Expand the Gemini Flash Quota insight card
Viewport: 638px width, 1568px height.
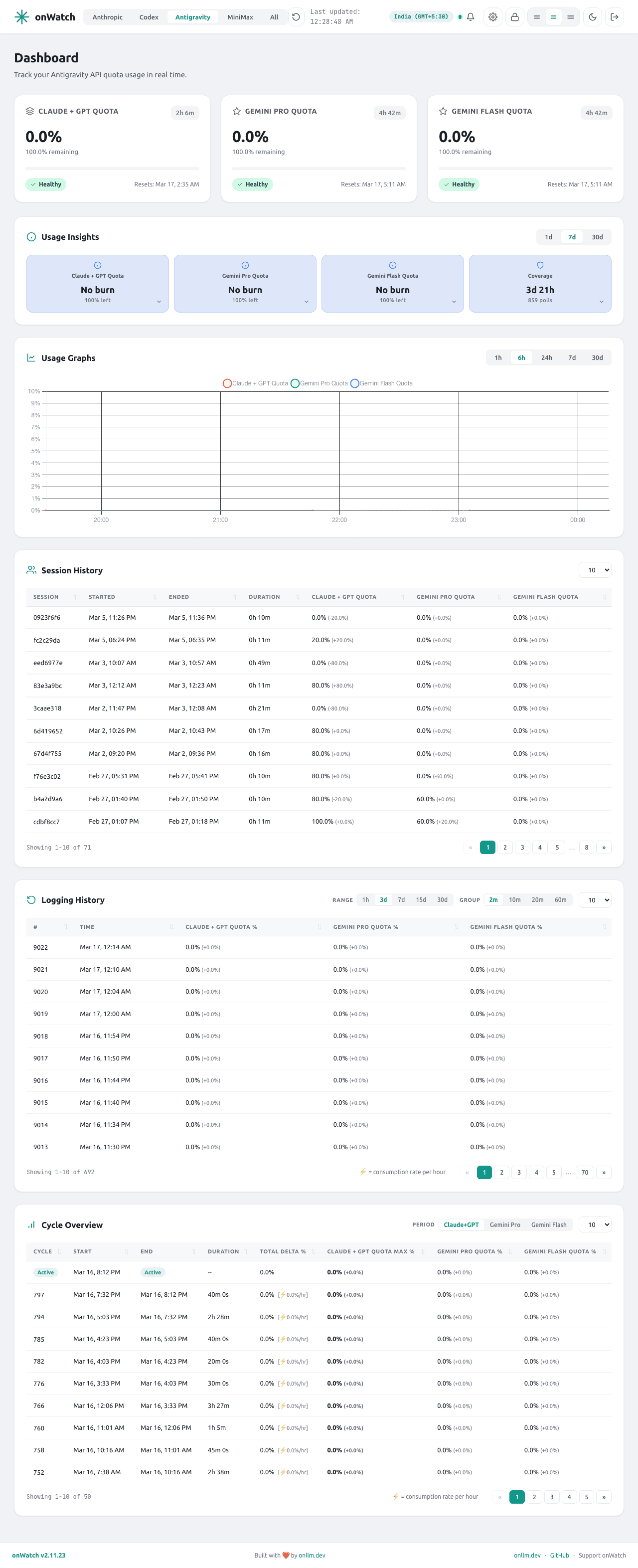[454, 302]
